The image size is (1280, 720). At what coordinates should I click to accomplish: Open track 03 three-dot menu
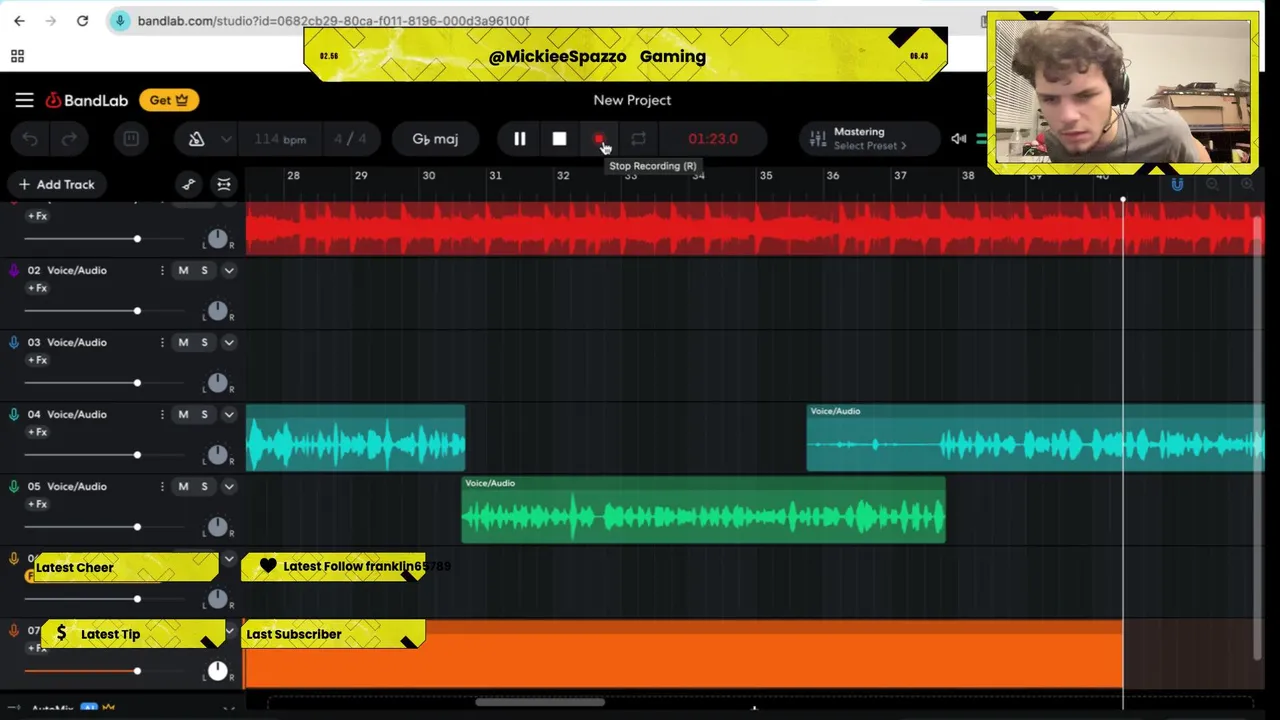(x=162, y=342)
